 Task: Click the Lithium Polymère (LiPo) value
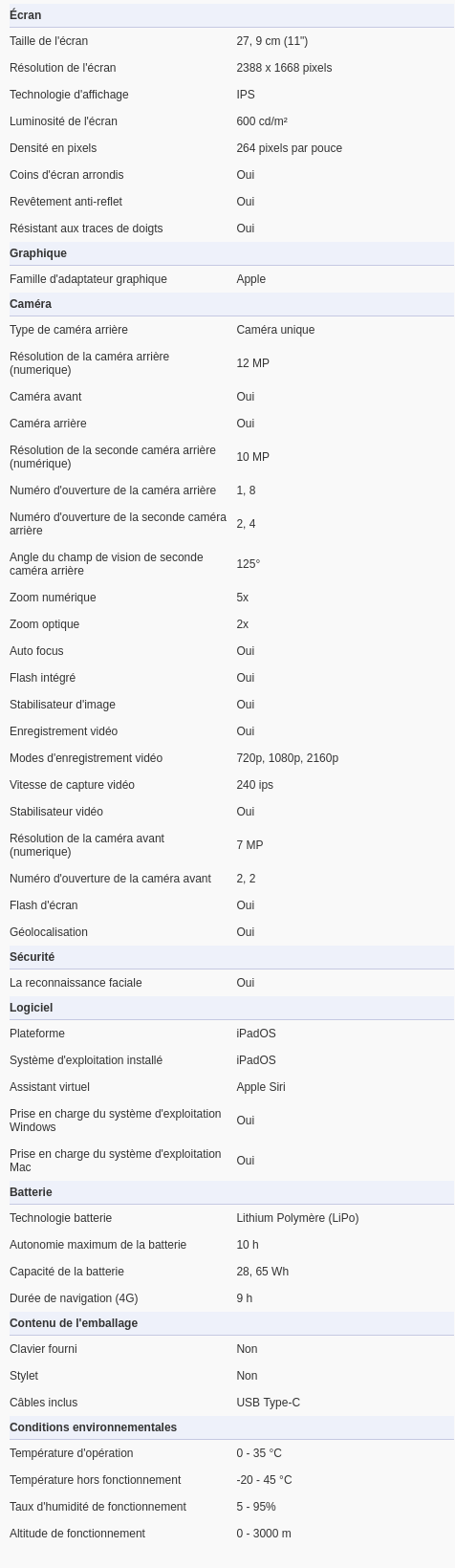pyautogui.click(x=297, y=1218)
